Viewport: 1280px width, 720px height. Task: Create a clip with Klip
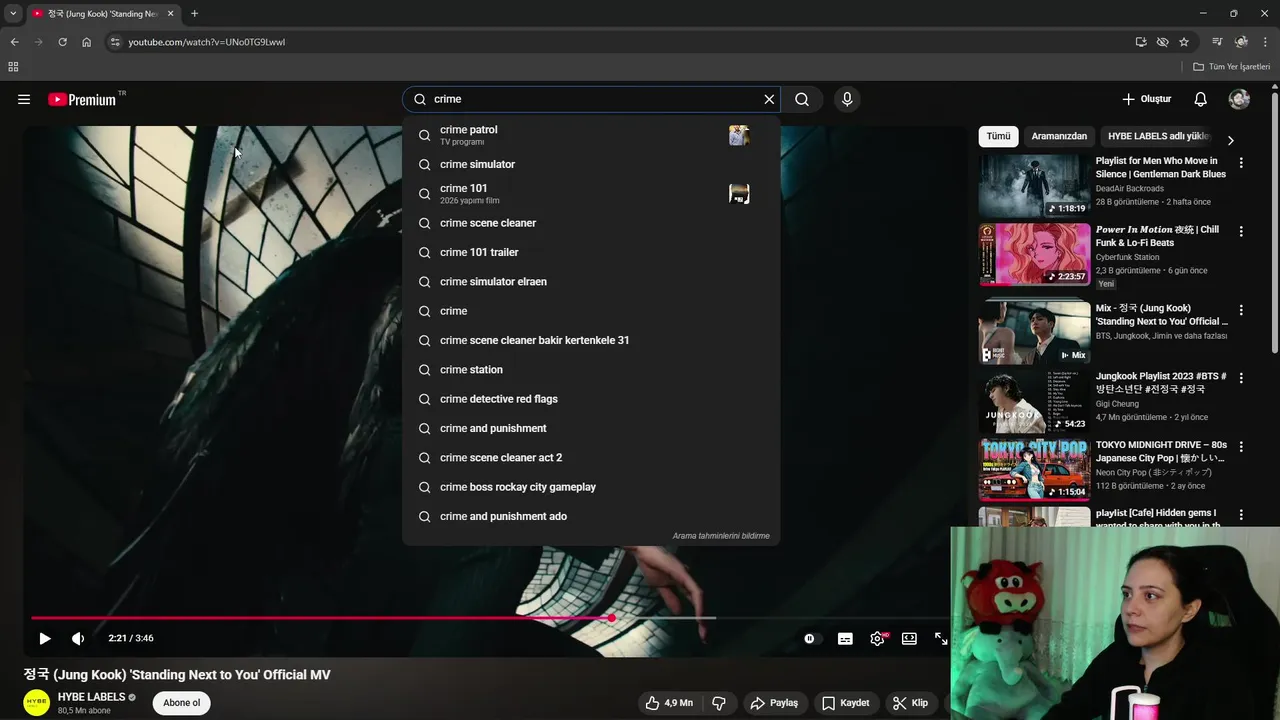pyautogui.click(x=911, y=703)
